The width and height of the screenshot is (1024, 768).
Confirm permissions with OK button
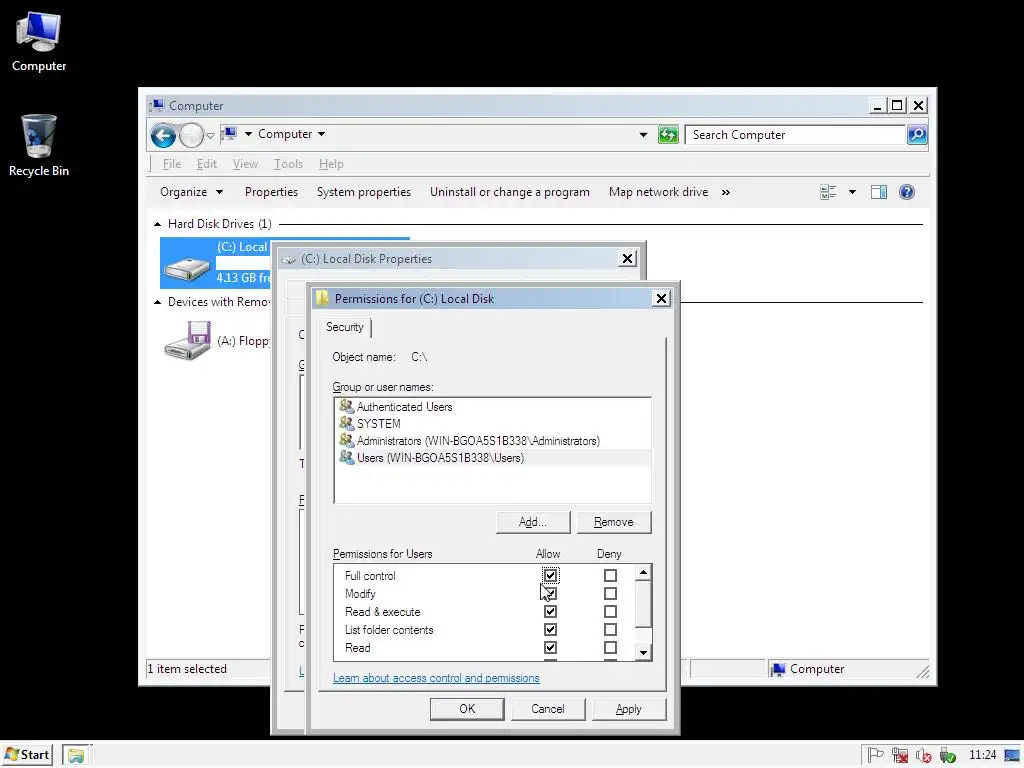[467, 709]
